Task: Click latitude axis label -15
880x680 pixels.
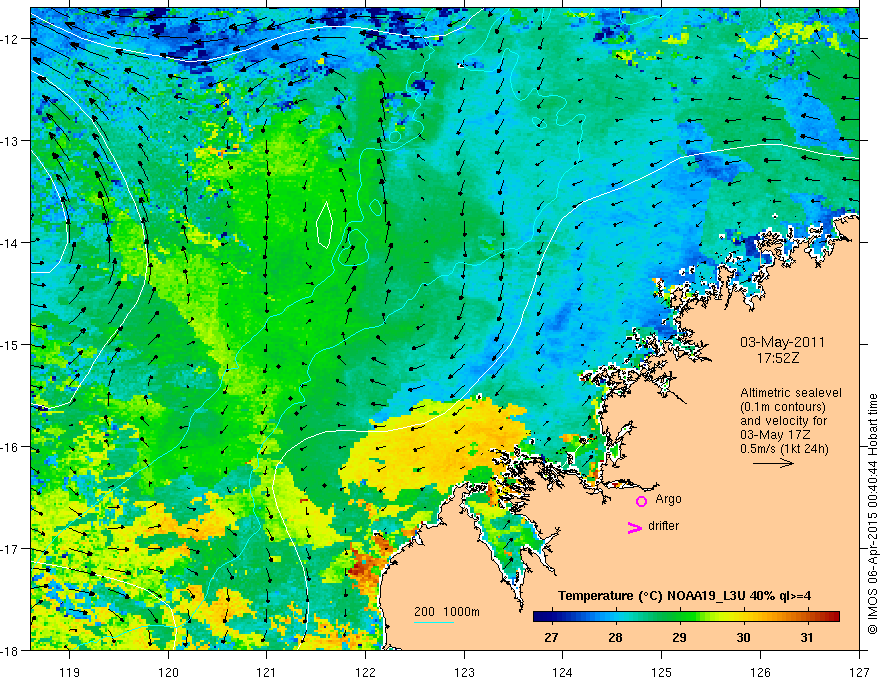Action: coord(10,345)
